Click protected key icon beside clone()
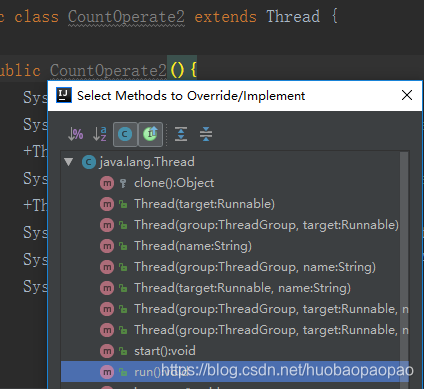The height and width of the screenshot is (389, 424). [123, 183]
